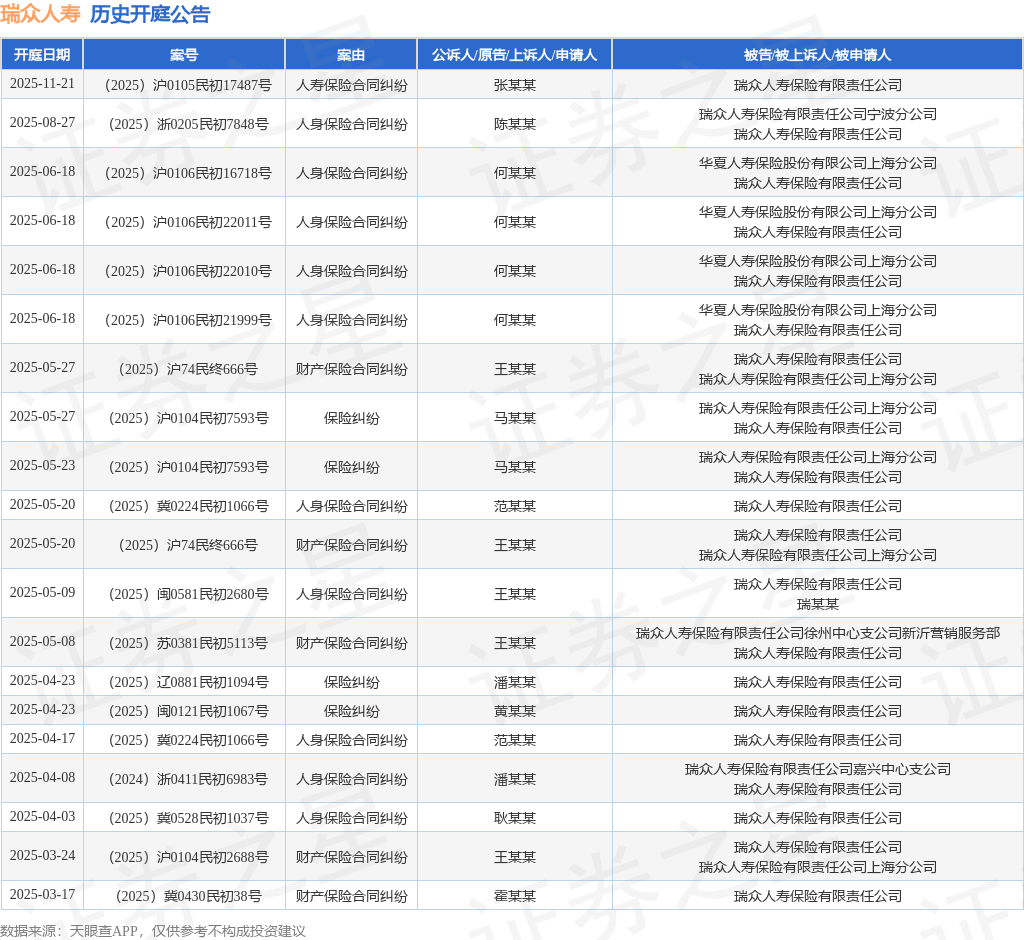Click defendant 瑞众人寿保险有限责任公司宁波分公司

818,114
